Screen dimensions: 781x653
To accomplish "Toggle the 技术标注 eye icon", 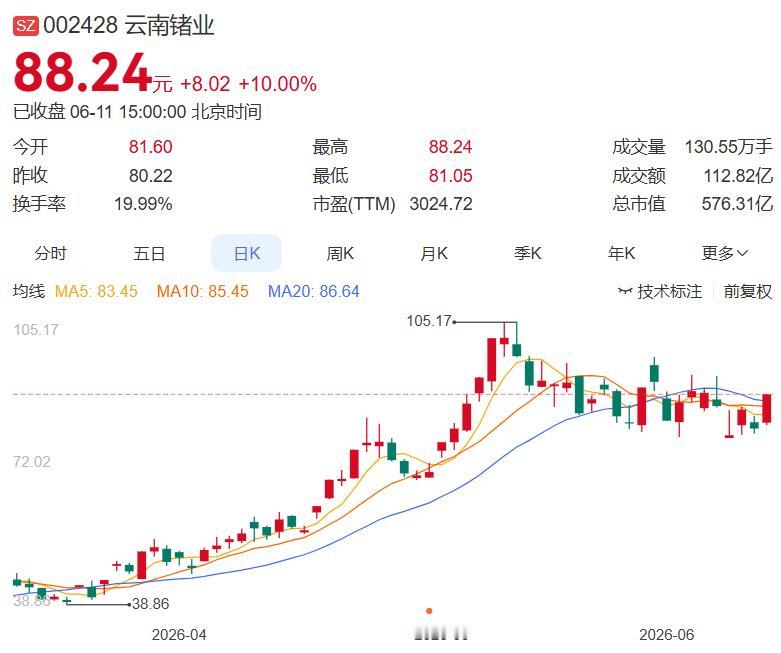I will tap(625, 290).
